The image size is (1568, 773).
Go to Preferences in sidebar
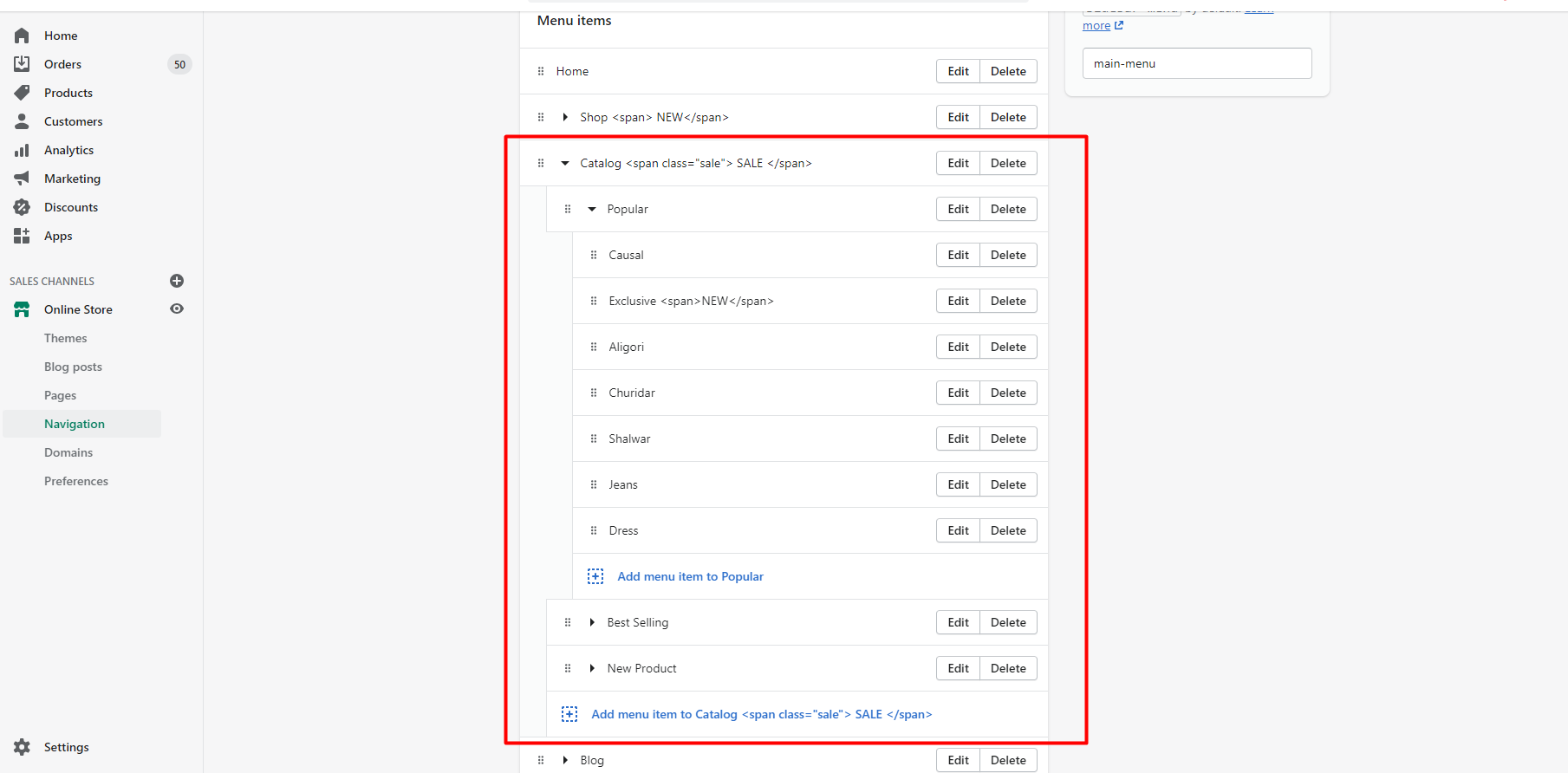[x=76, y=481]
